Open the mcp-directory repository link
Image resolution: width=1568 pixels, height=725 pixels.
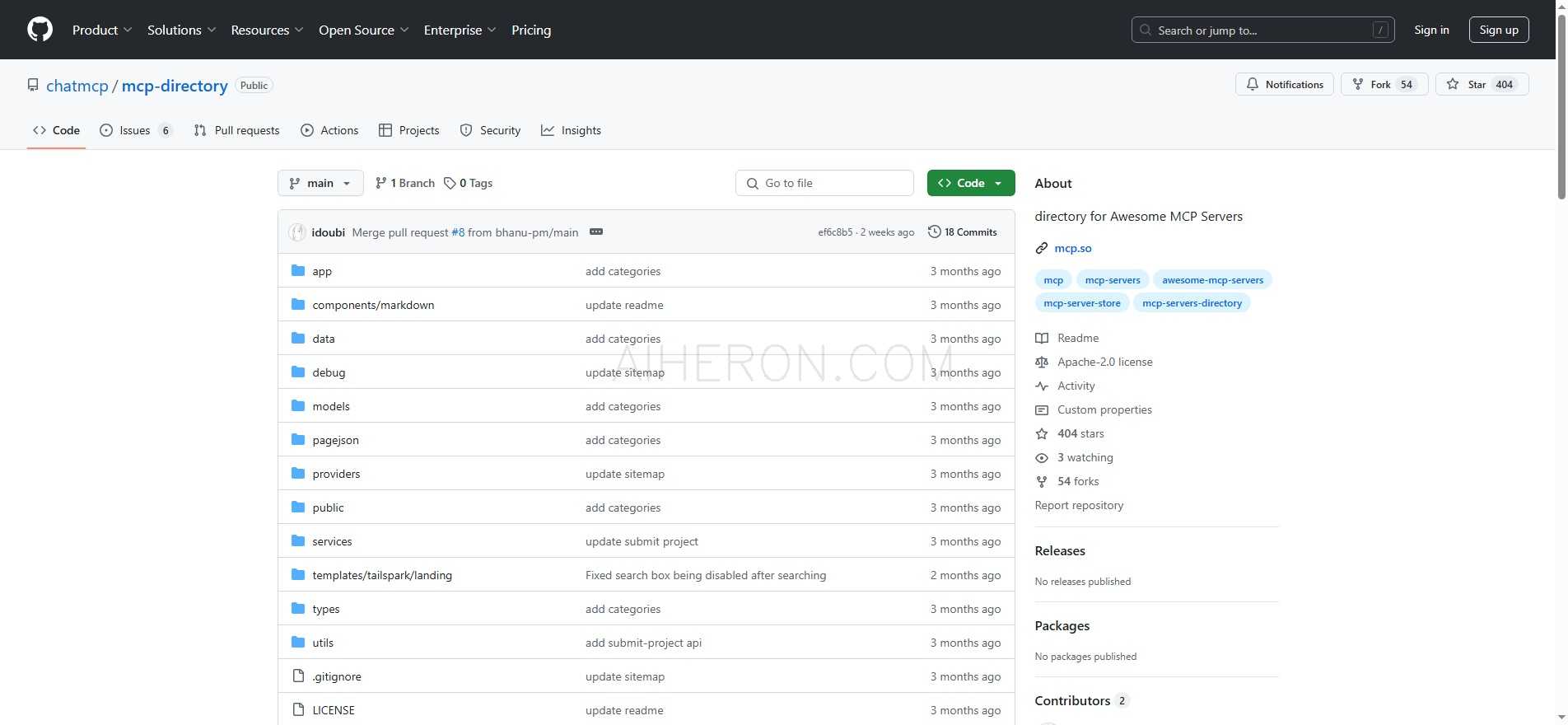coord(175,86)
